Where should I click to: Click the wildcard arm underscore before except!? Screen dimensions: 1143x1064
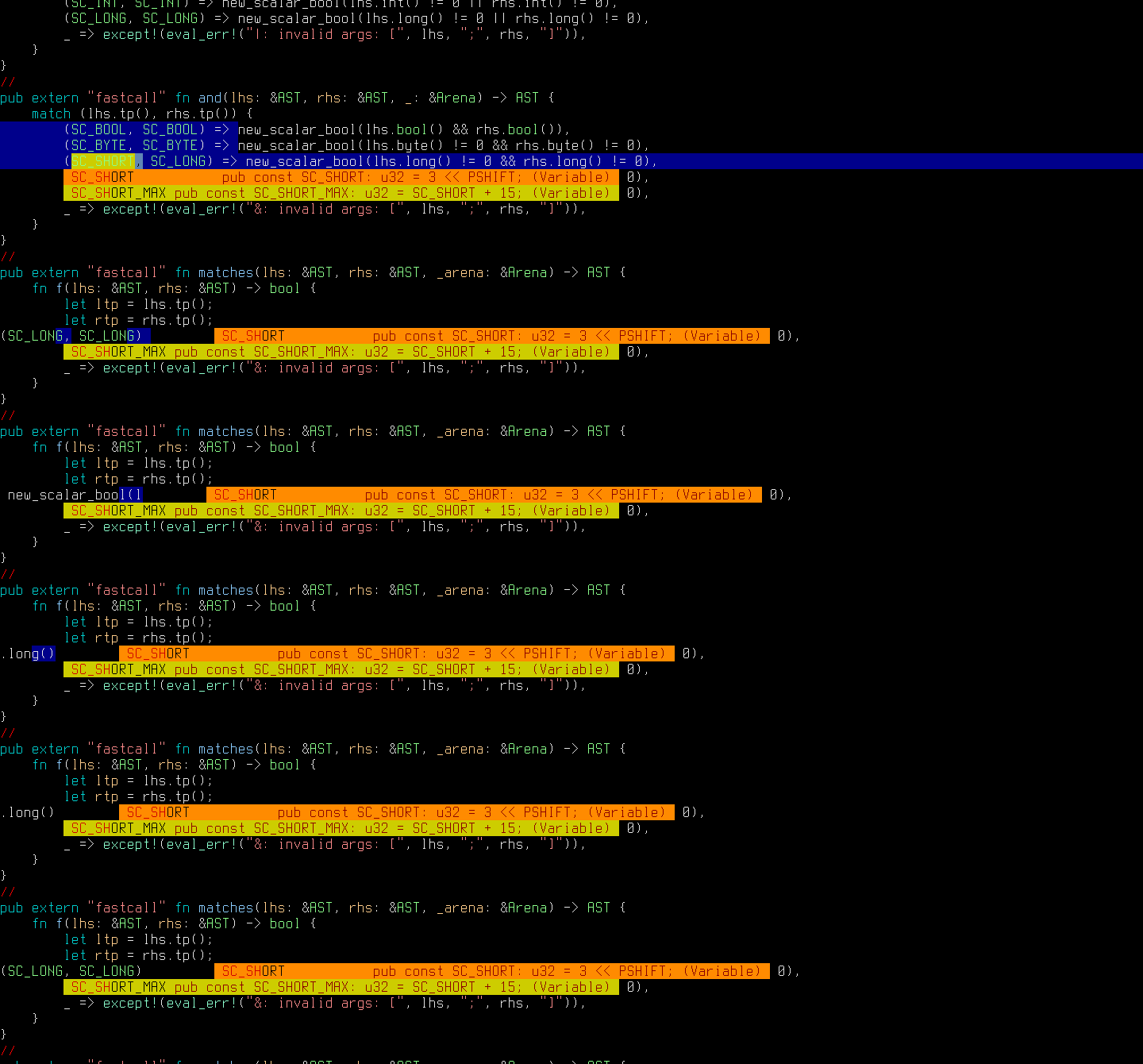(x=66, y=209)
